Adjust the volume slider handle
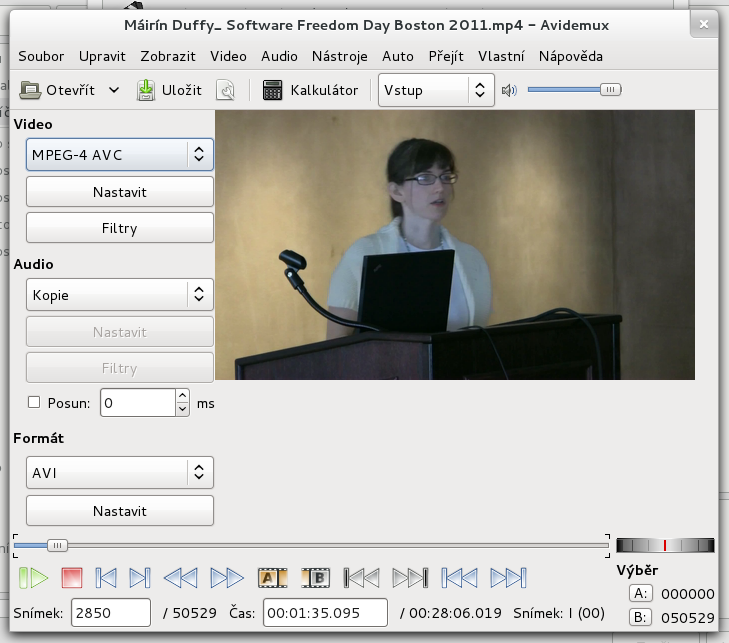 [x=610, y=89]
